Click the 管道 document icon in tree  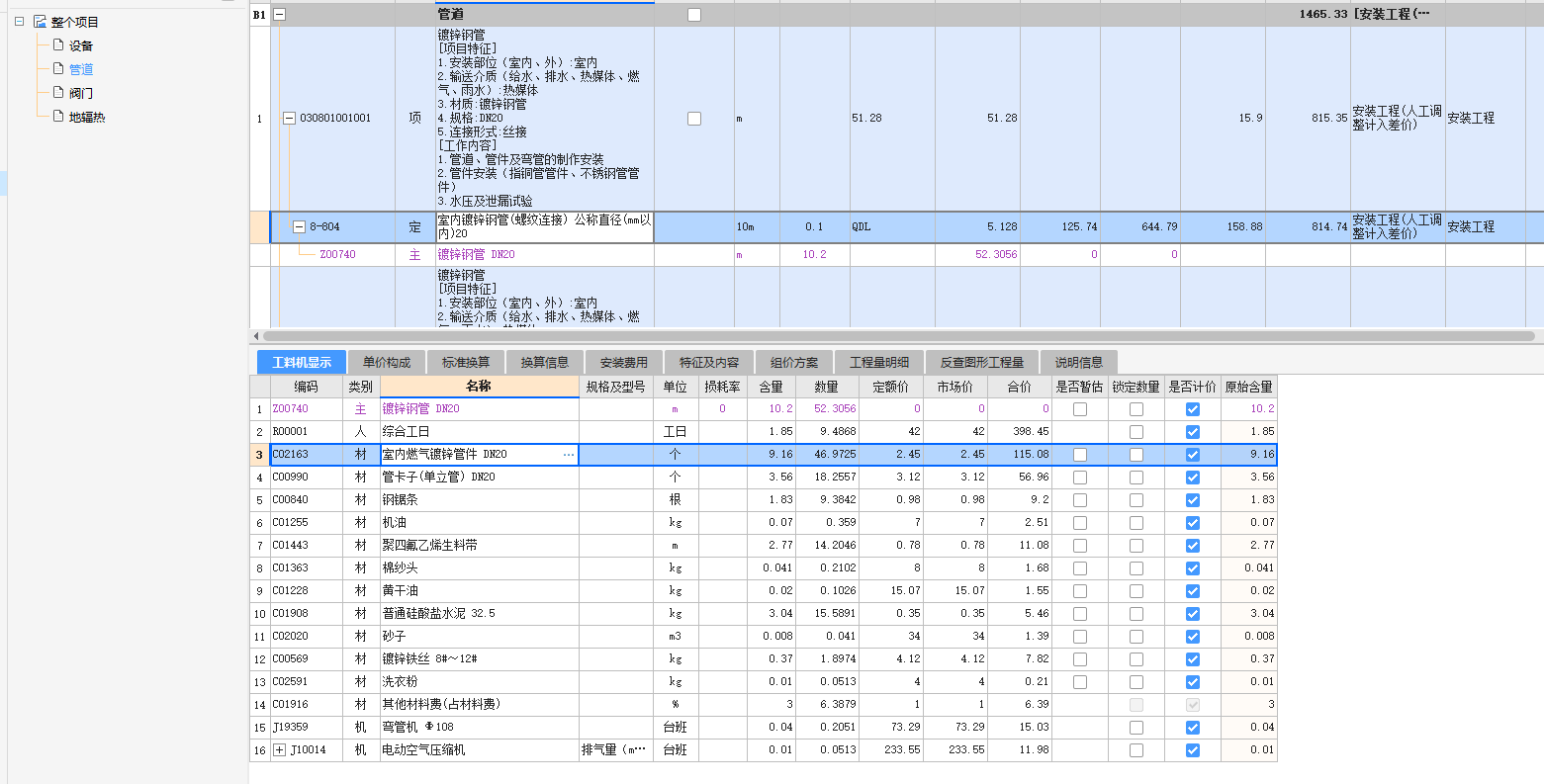(x=58, y=69)
